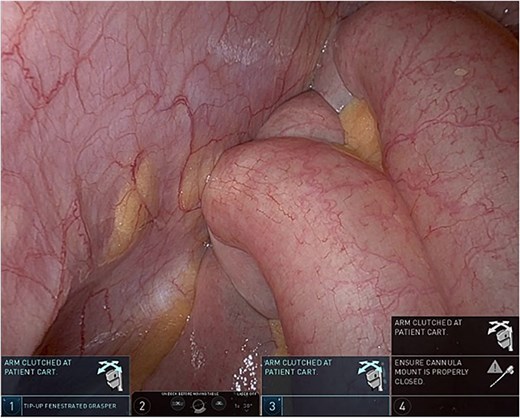This screenshot has height=418, width=520.
Task: Click the right circular table icon in arm 2
Action: (218, 404)
